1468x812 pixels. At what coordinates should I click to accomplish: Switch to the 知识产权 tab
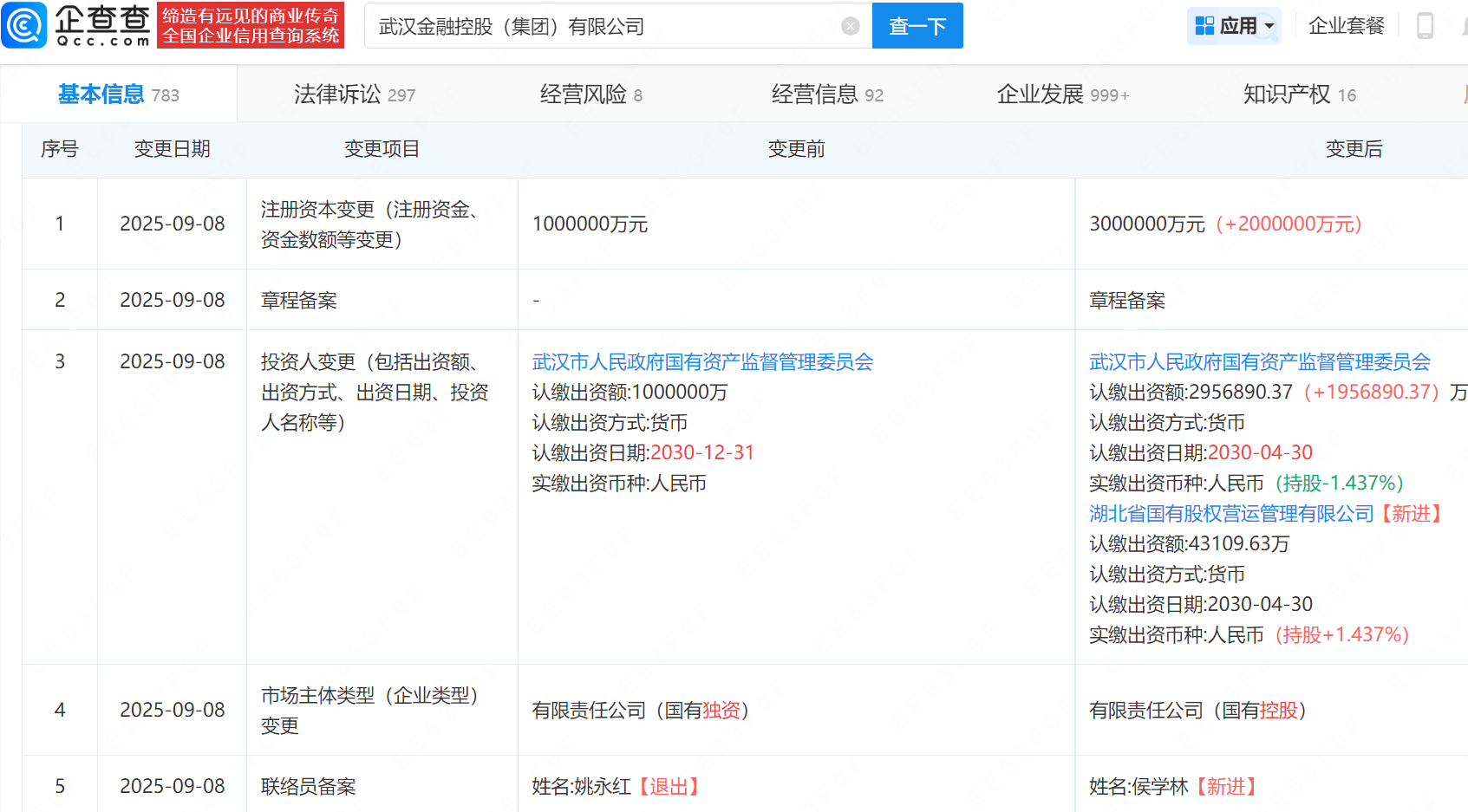pos(1300,94)
